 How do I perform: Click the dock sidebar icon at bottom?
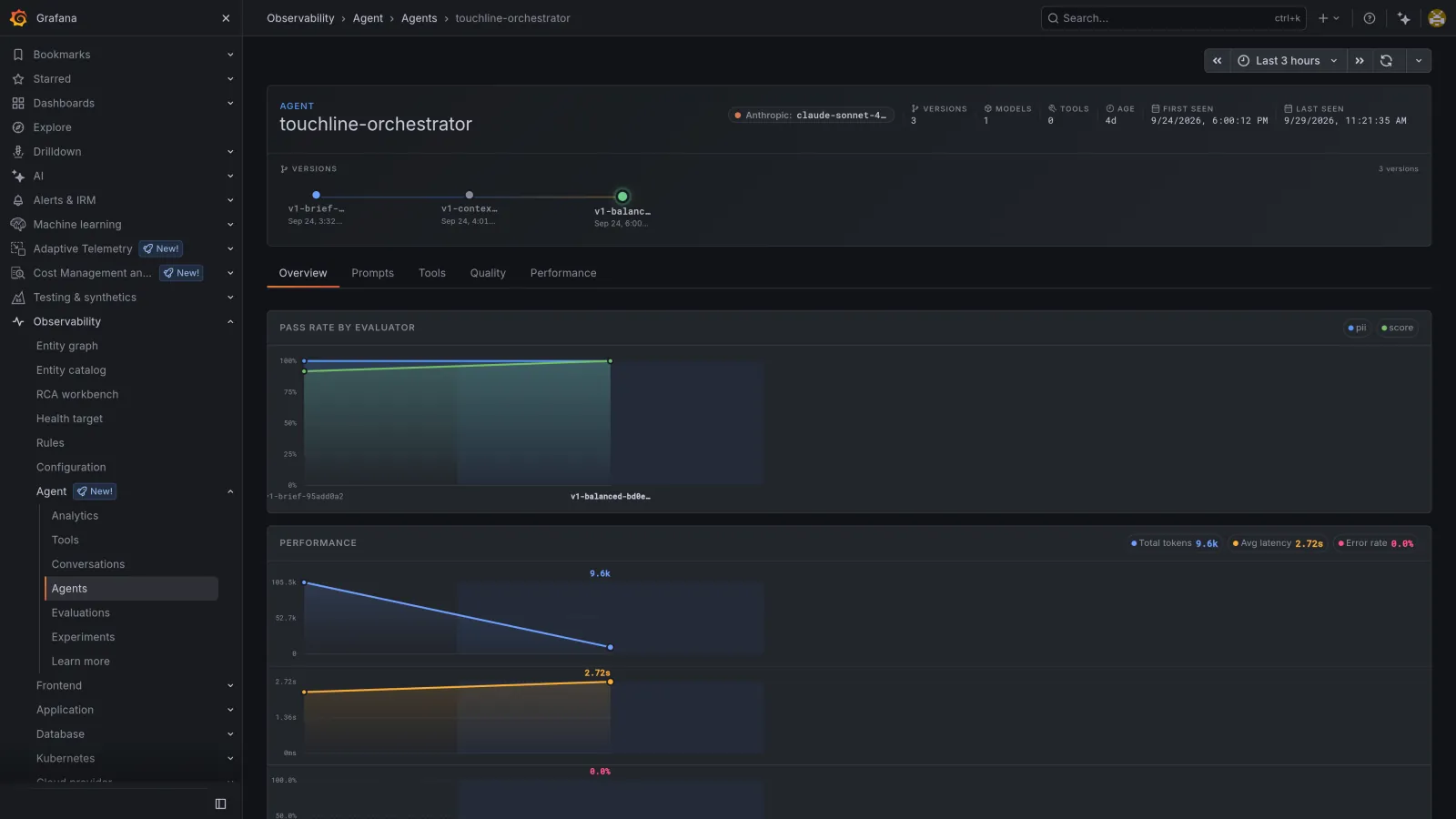[x=220, y=804]
